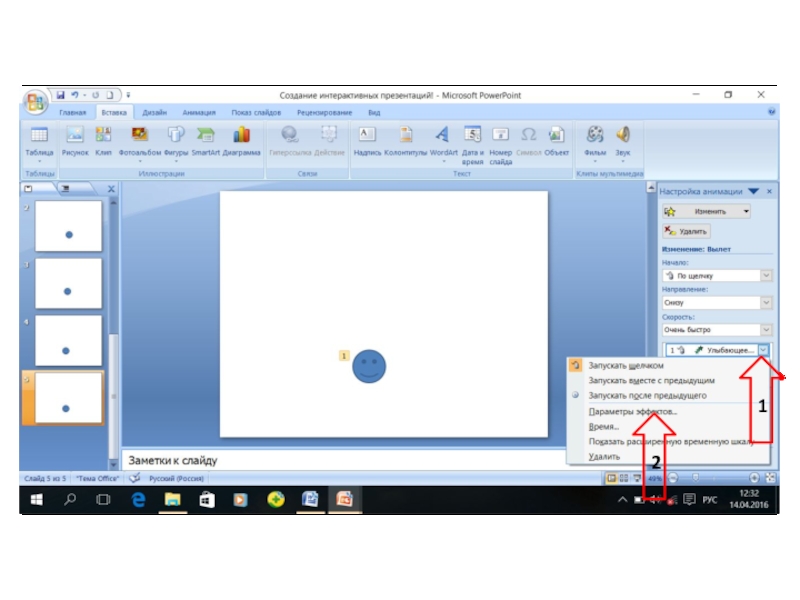Open the Начало dropdown showing По щелчку
Image resolution: width=800 pixels, height=600 pixels.
[717, 275]
